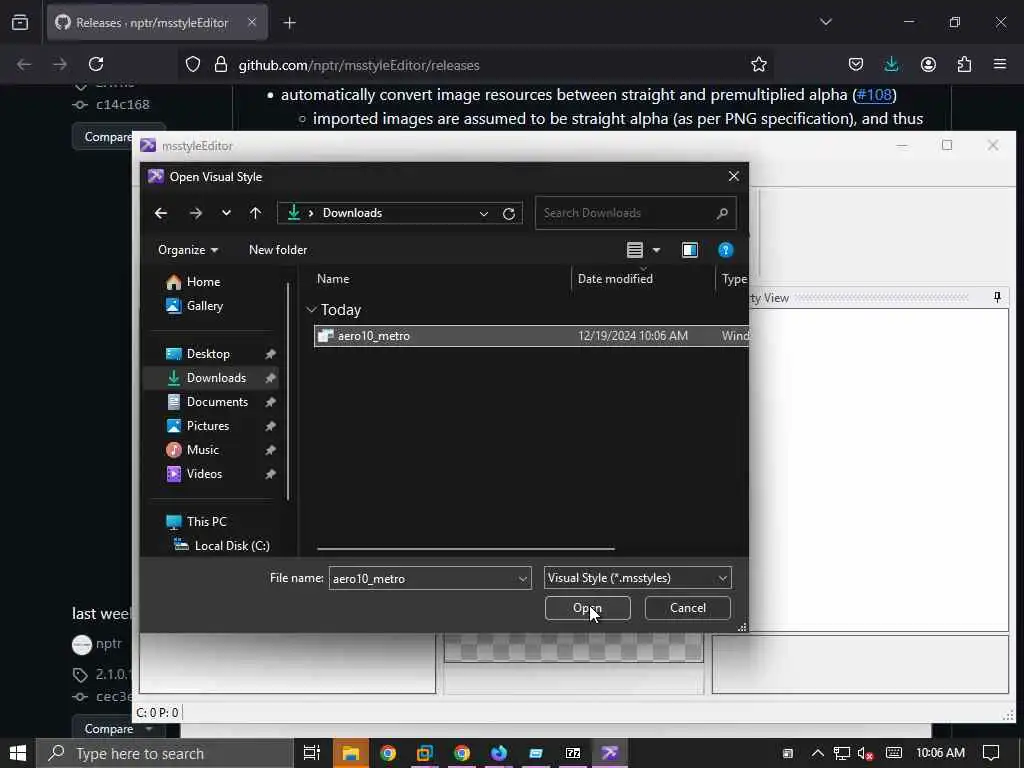This screenshot has width=1024, height=768.
Task: Open Firefox View icon
Action: coord(20,23)
